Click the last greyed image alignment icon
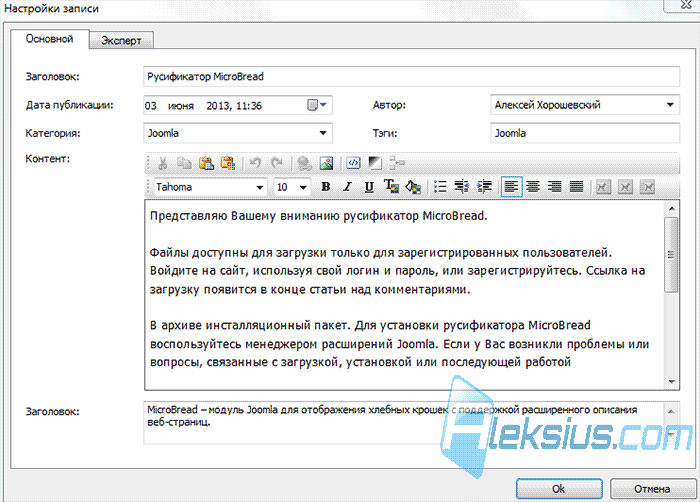Viewport: 700px width, 502px height. coord(647,187)
